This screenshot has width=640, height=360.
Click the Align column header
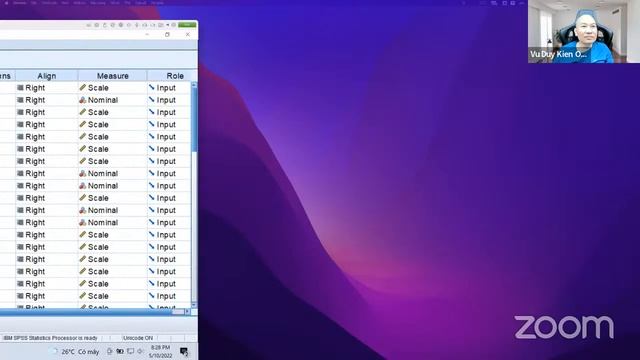tap(47, 76)
